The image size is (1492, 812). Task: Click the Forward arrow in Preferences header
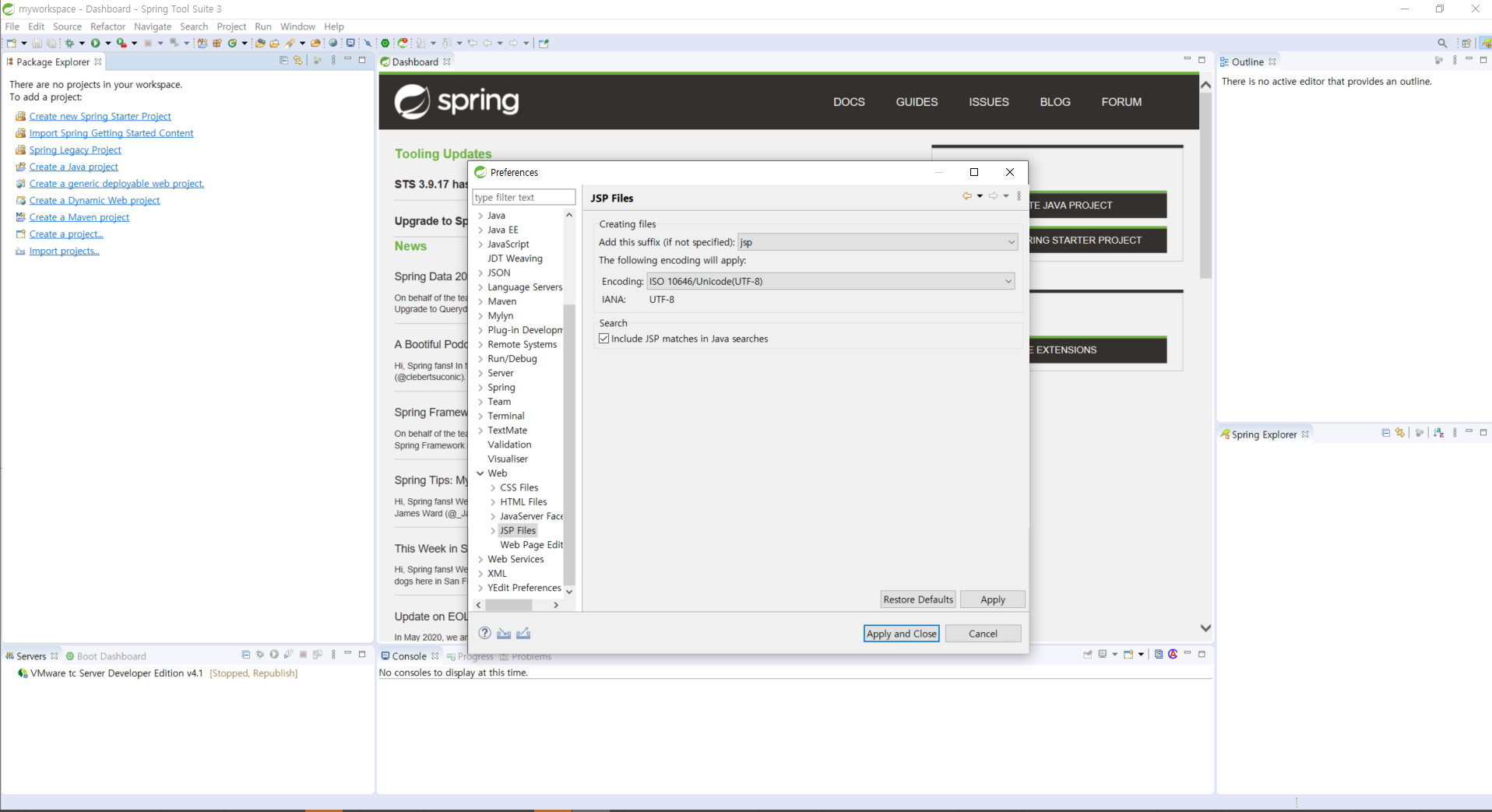coord(993,196)
